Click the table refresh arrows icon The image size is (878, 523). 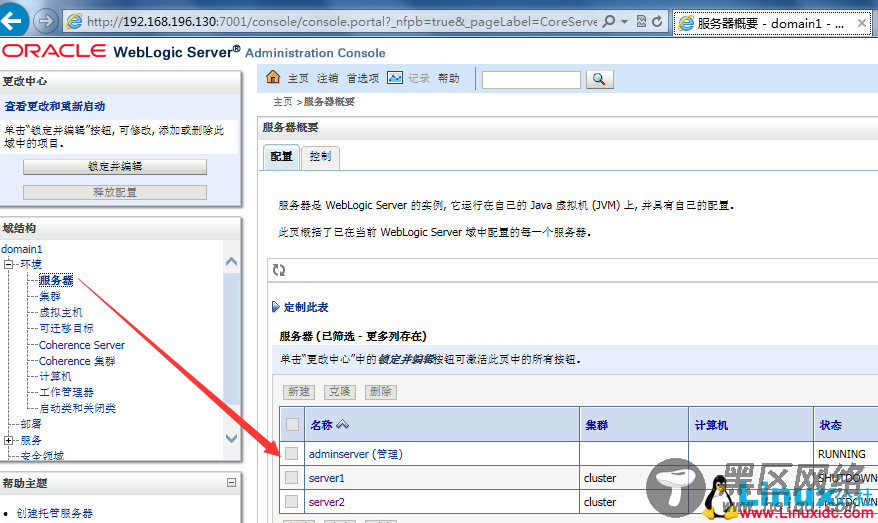pyautogui.click(x=279, y=270)
